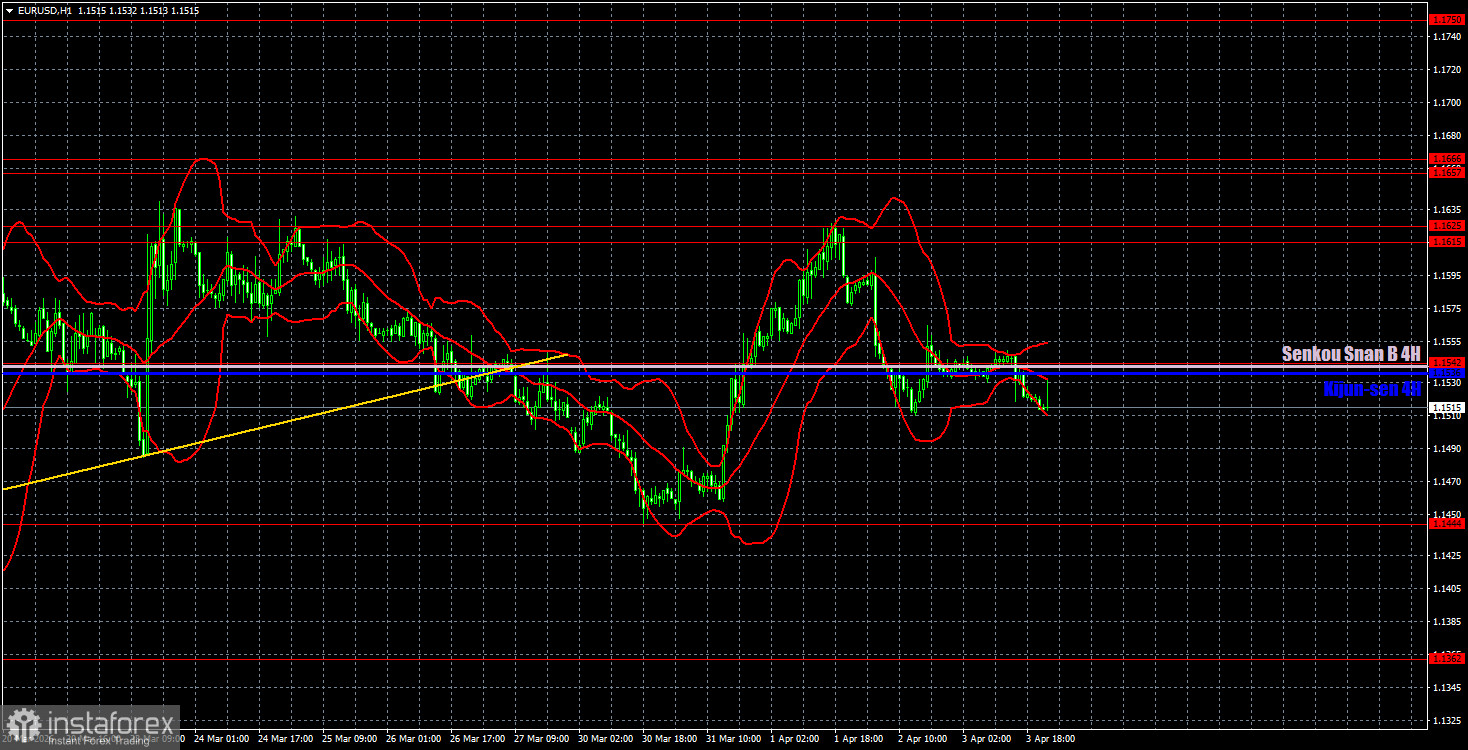Select the 1 Apr 02:00 time label
1468x750 pixels.
click(798, 739)
